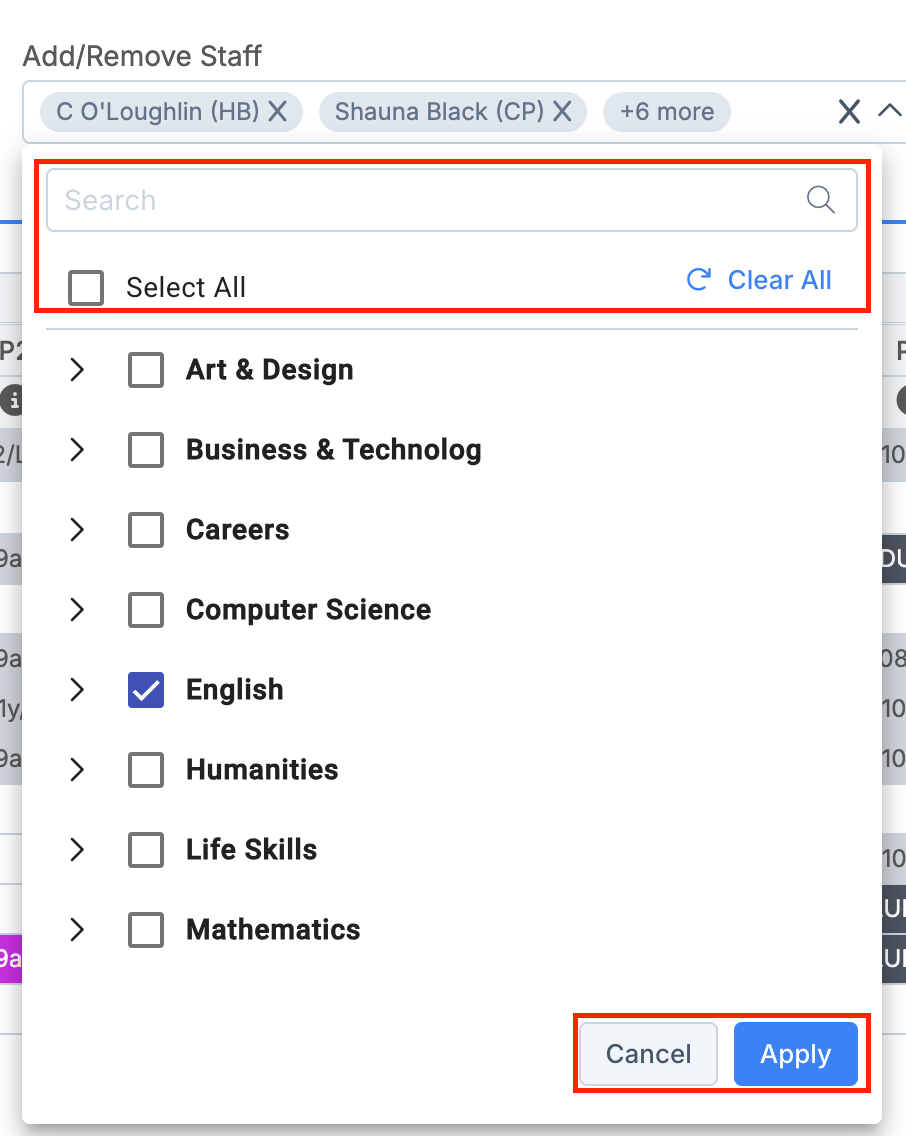Uncheck the English department checkbox
The width and height of the screenshot is (906, 1136).
[146, 690]
